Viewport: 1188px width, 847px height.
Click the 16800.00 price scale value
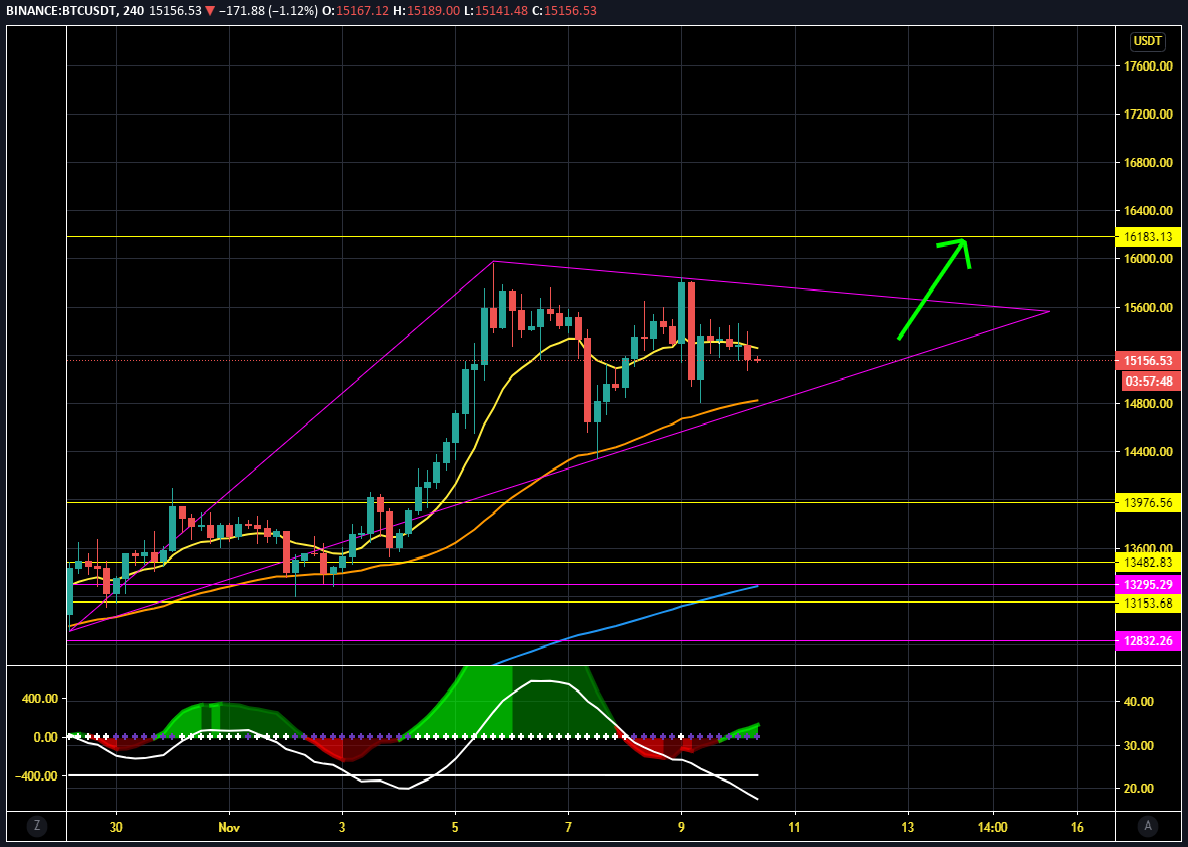(x=1149, y=163)
